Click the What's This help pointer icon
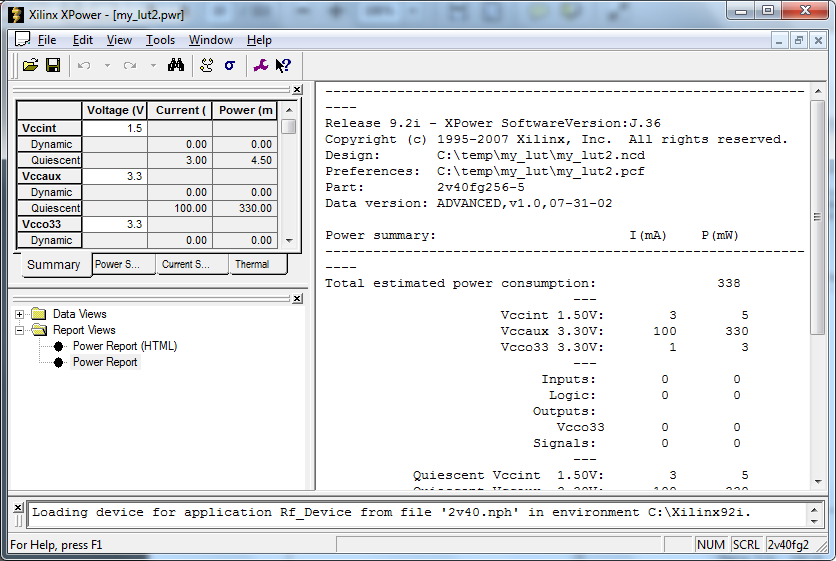 tap(283, 65)
